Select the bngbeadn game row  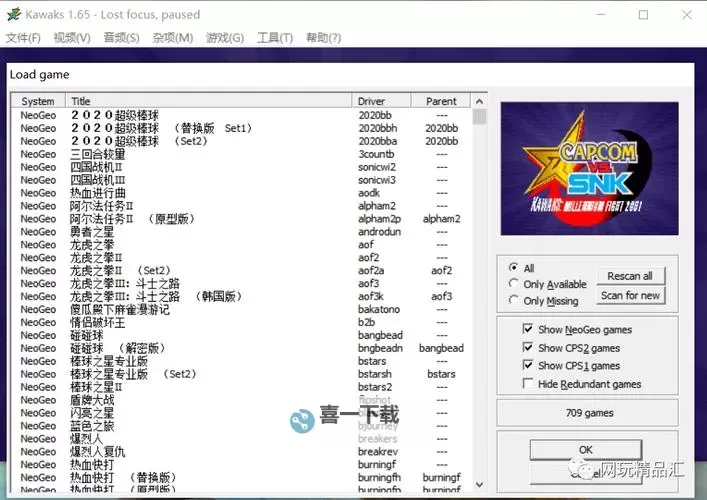(x=242, y=349)
